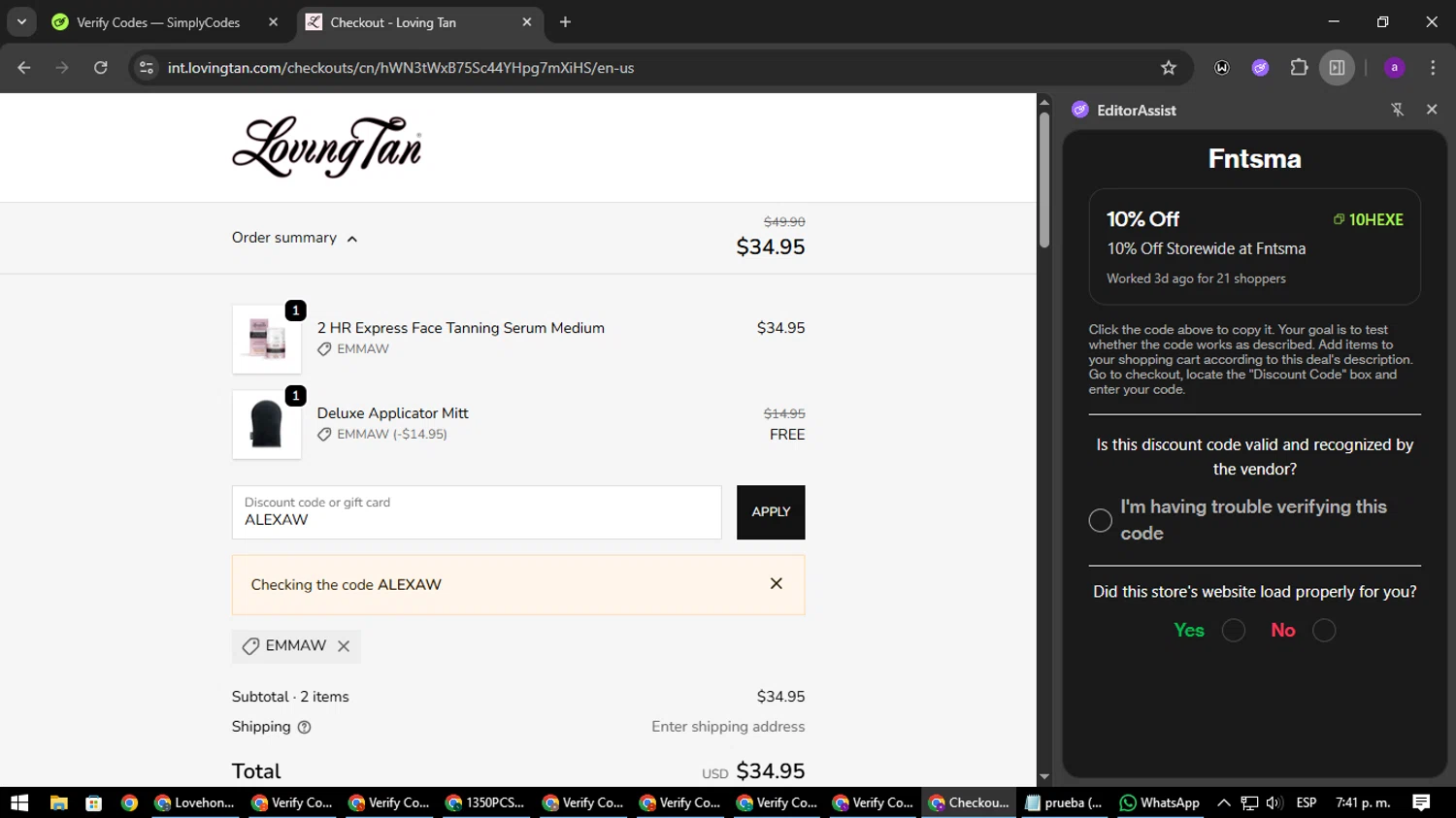Select No for website loaded properly
1456x818 pixels.
point(1324,631)
